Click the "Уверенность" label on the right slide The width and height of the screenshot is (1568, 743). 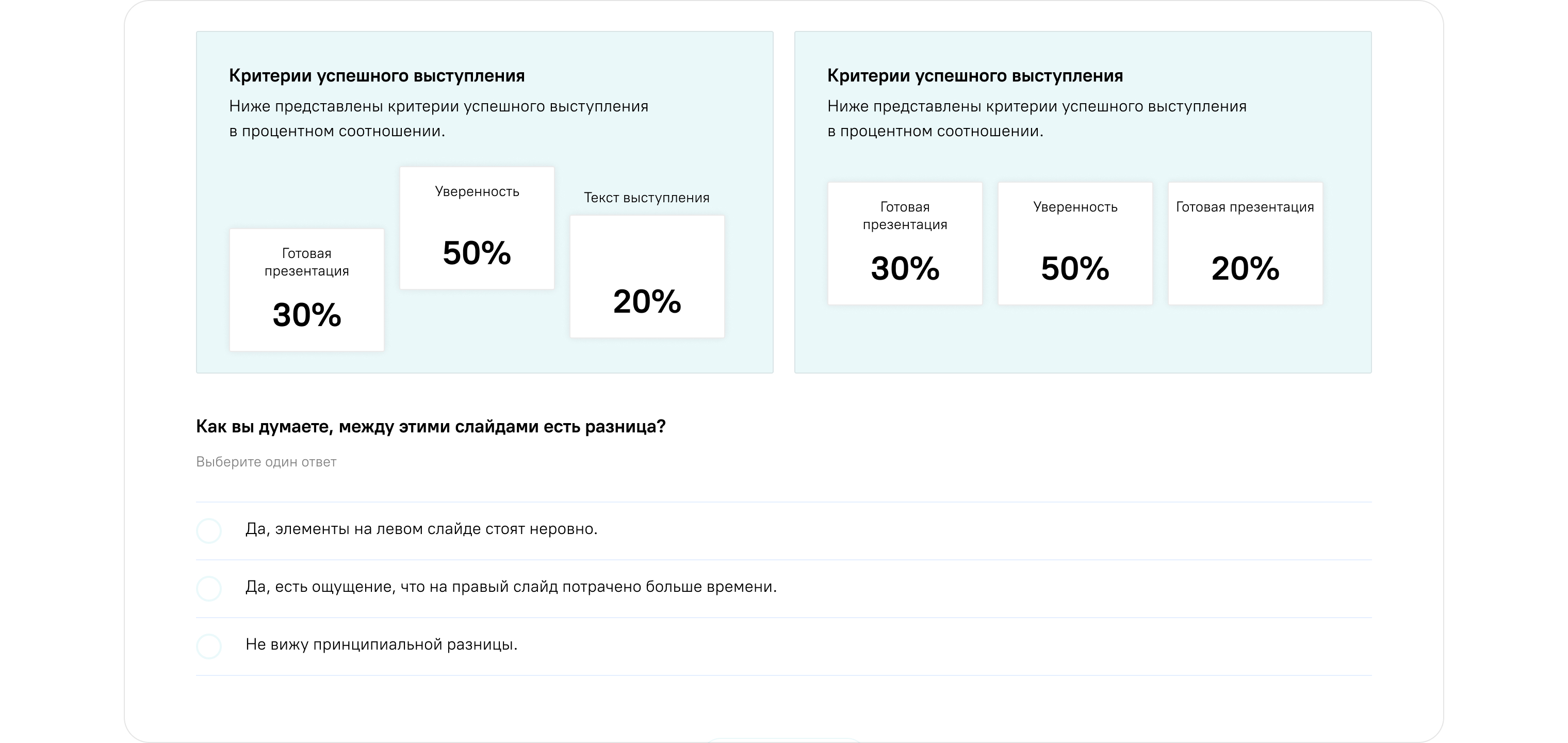click(x=1075, y=207)
